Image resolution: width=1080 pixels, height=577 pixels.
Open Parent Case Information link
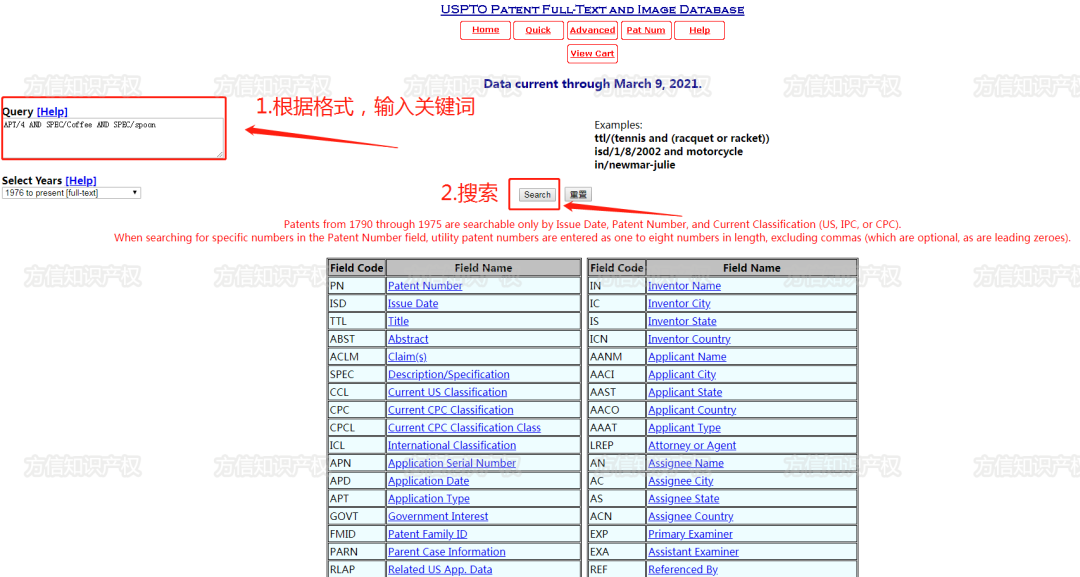coord(446,552)
